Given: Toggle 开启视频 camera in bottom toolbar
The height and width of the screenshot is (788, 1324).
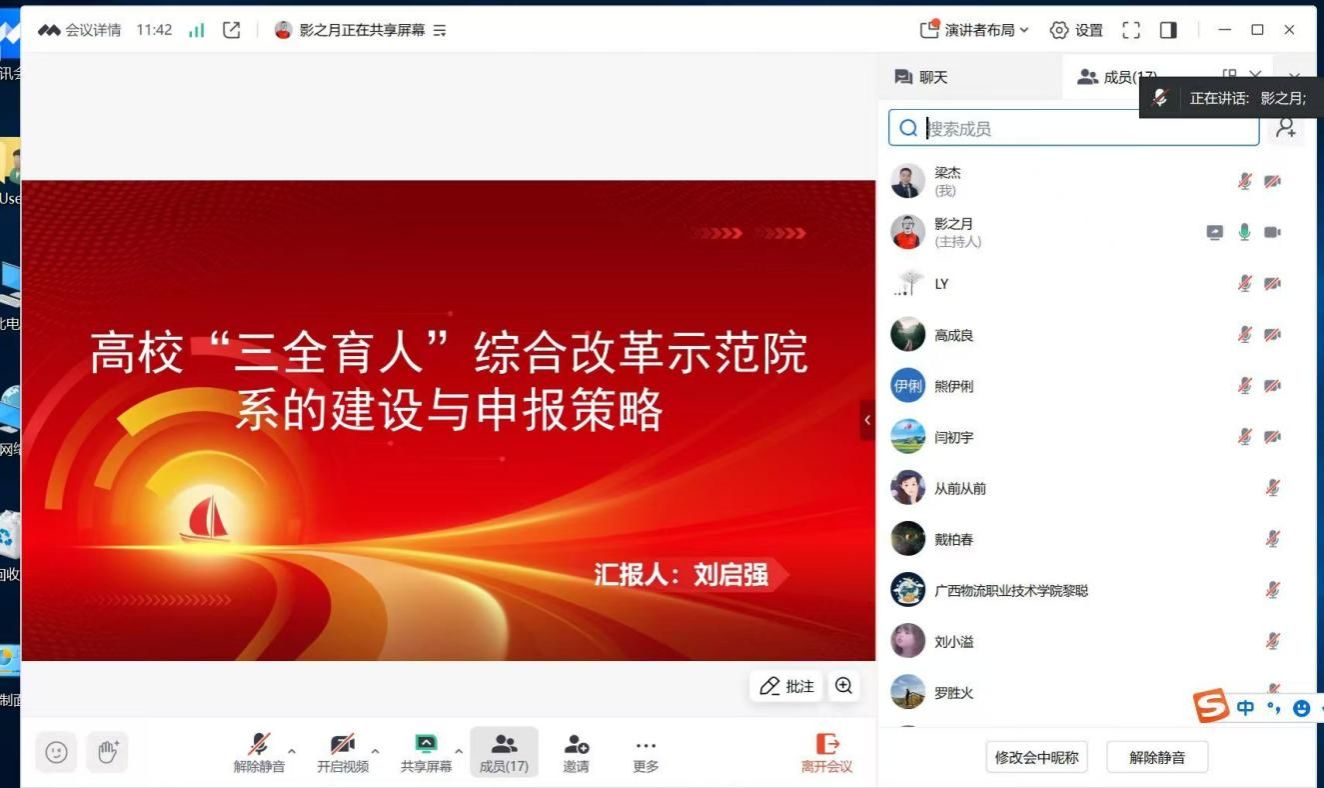Looking at the screenshot, I should [x=342, y=753].
